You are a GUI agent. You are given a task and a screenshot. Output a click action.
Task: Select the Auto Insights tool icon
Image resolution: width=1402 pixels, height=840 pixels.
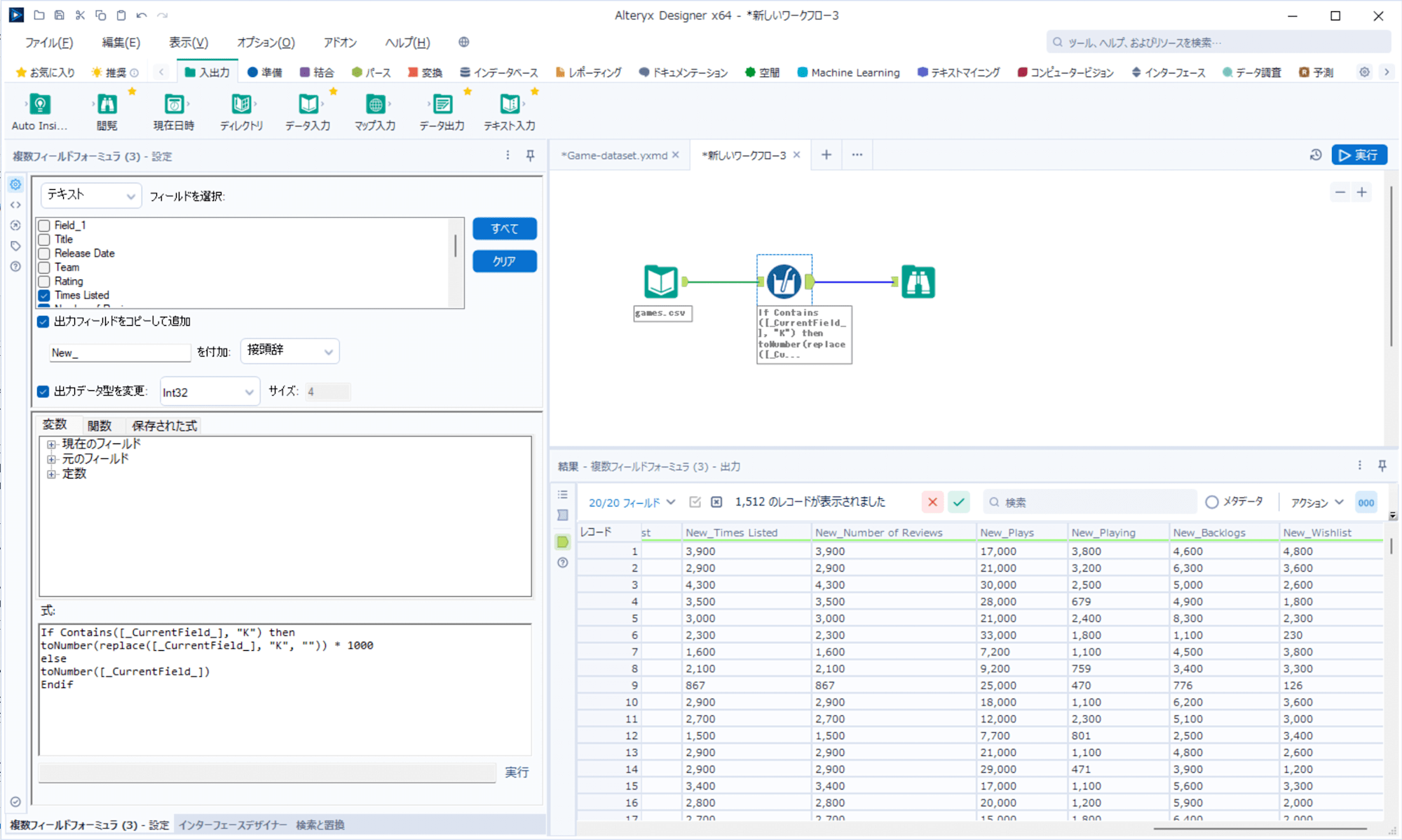[40, 105]
